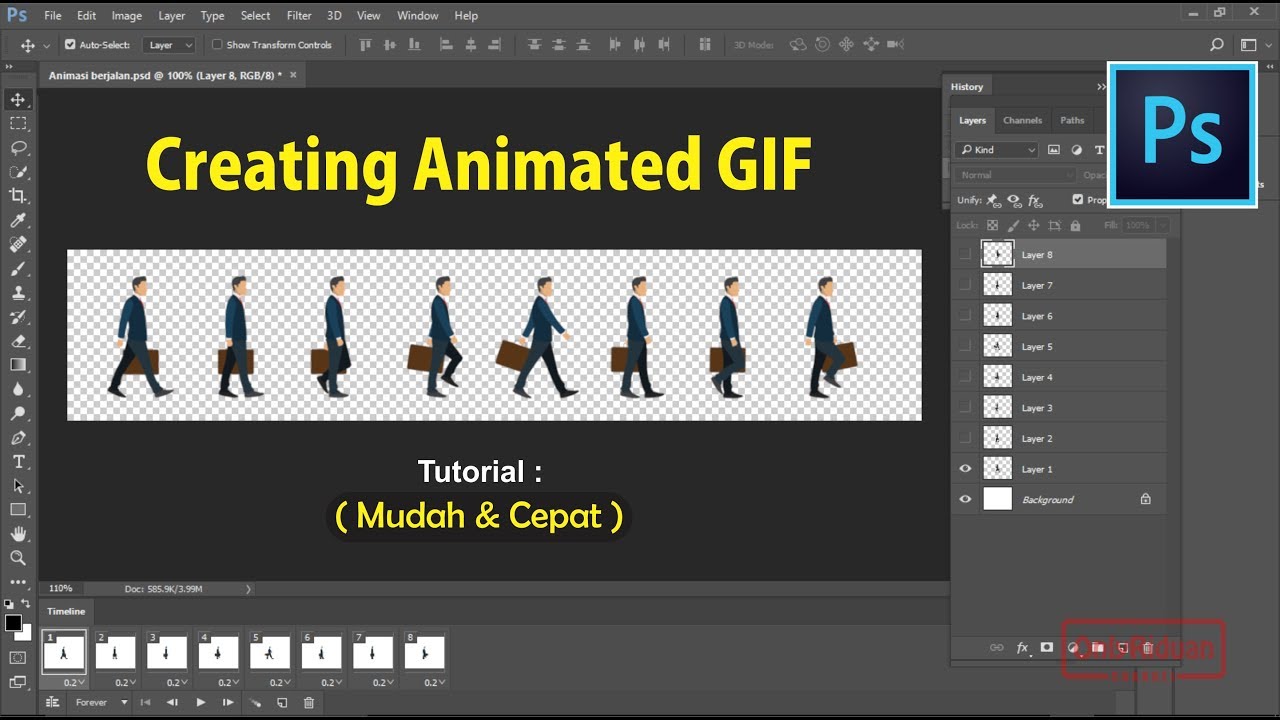Select the Rectangle shape tool
Screen dimensions: 1280x720
coord(18,510)
